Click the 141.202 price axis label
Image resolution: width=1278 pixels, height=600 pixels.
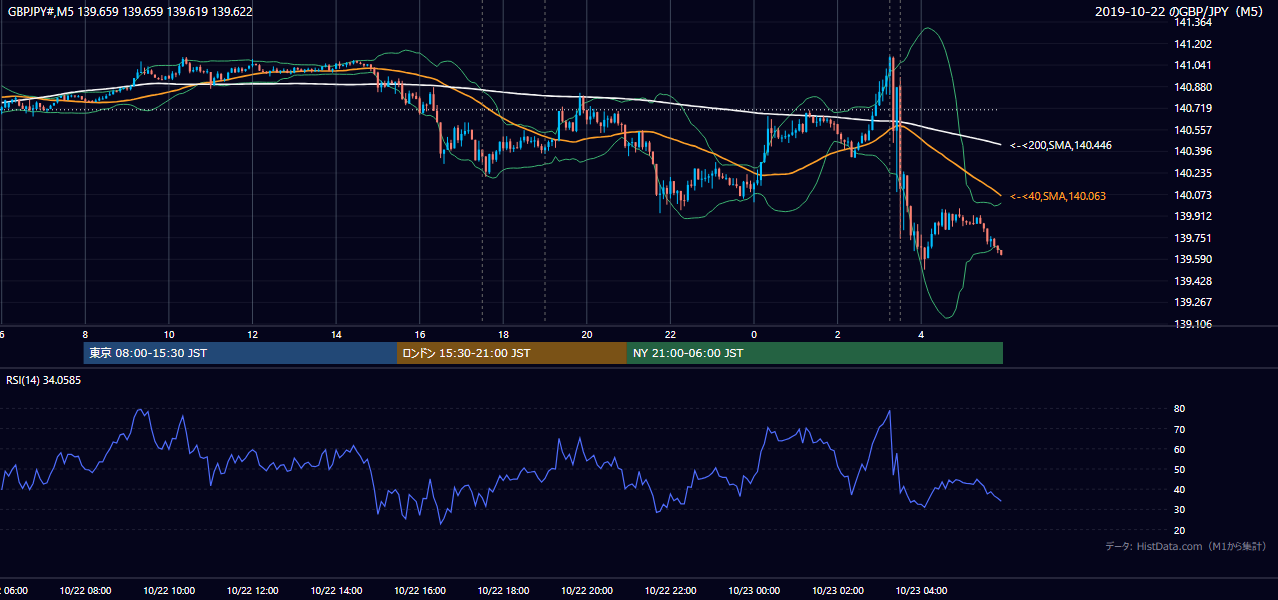(1193, 44)
